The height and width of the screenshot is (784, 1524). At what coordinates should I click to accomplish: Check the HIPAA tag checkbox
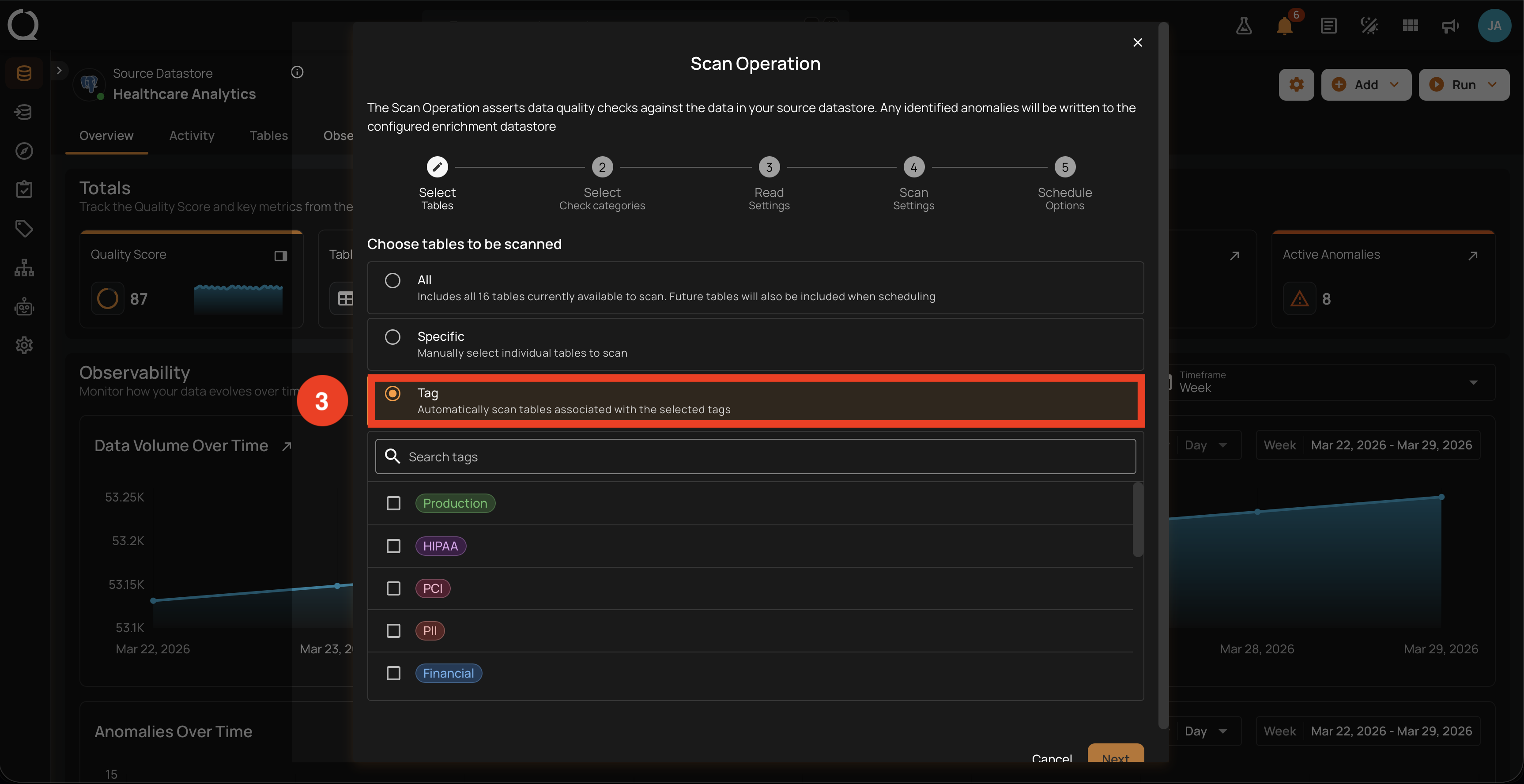(x=393, y=546)
